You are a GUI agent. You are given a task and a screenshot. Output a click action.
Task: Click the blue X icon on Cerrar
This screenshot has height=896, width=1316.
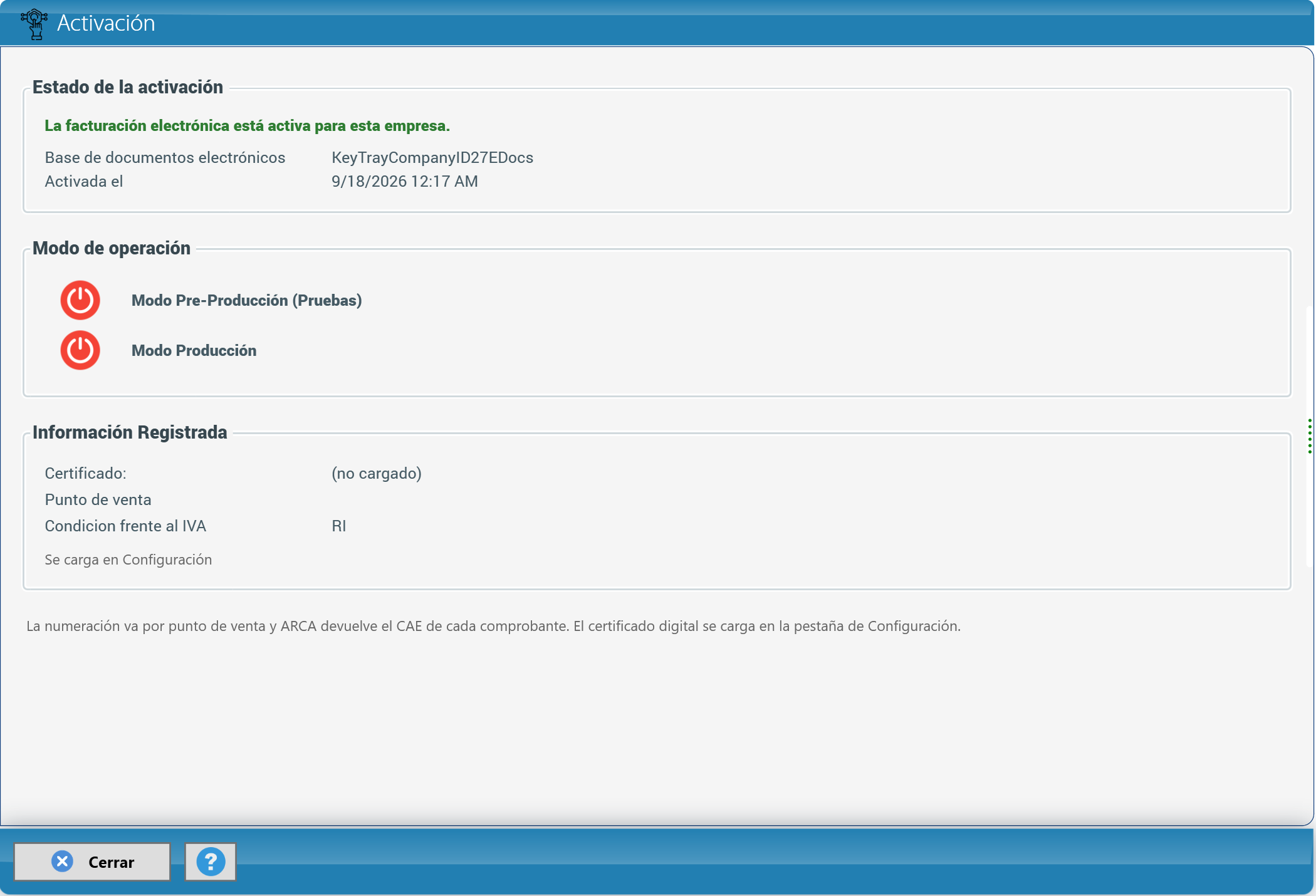point(62,862)
